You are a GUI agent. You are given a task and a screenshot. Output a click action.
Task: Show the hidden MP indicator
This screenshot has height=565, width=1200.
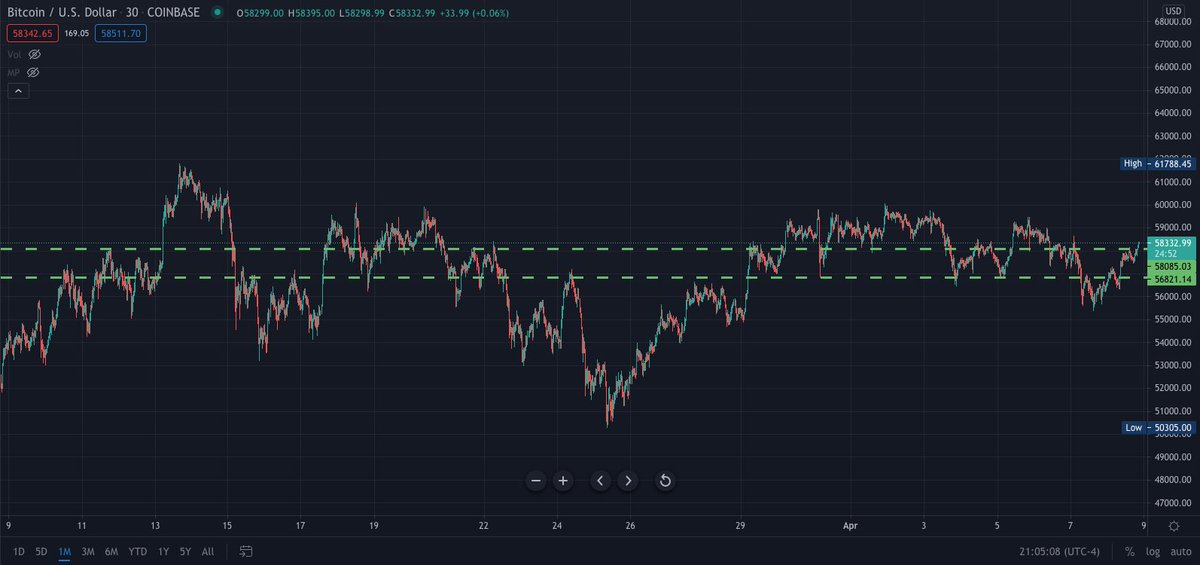pos(33,73)
